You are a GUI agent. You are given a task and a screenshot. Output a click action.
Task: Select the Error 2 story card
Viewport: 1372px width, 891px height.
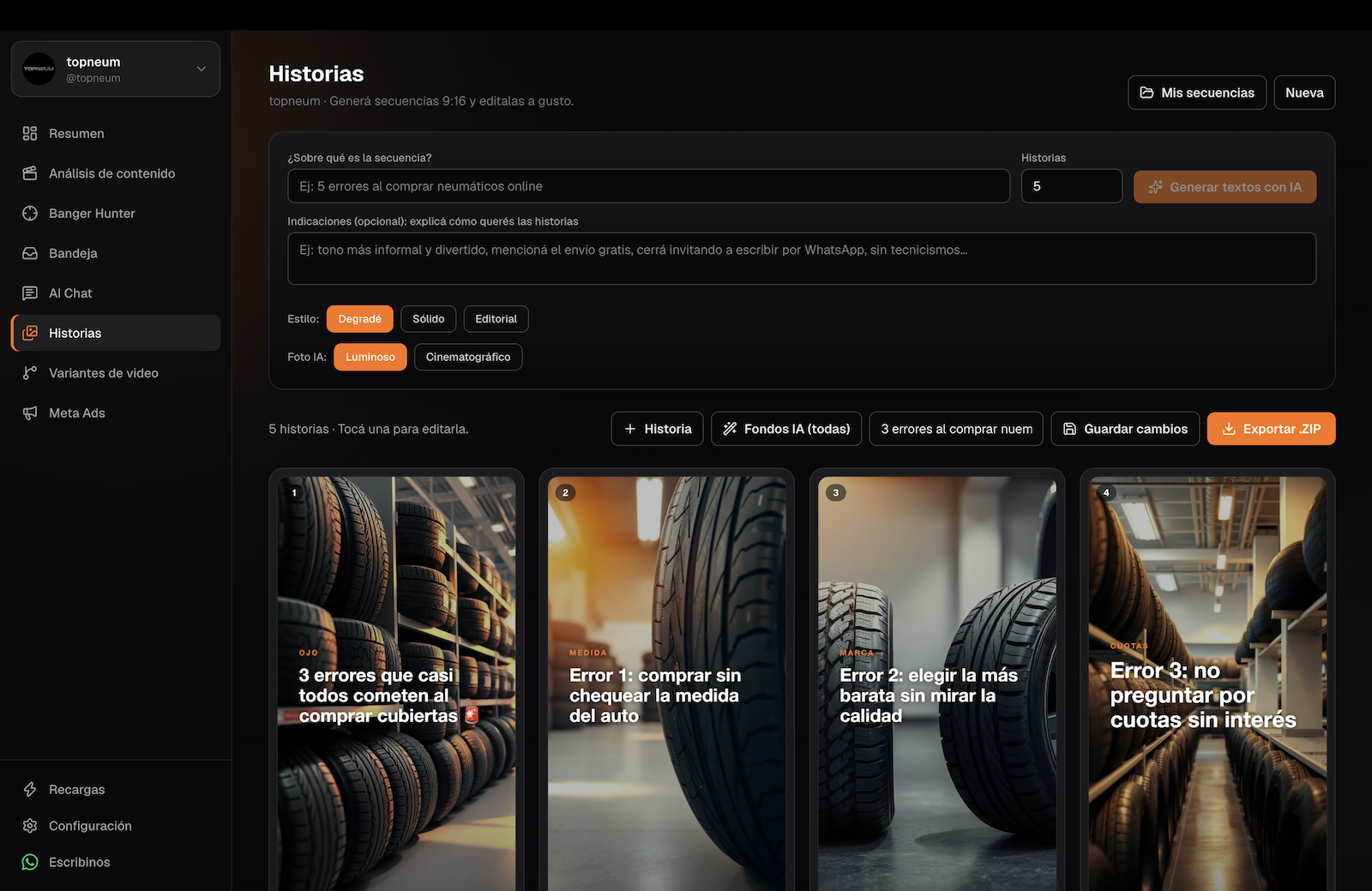click(937, 683)
